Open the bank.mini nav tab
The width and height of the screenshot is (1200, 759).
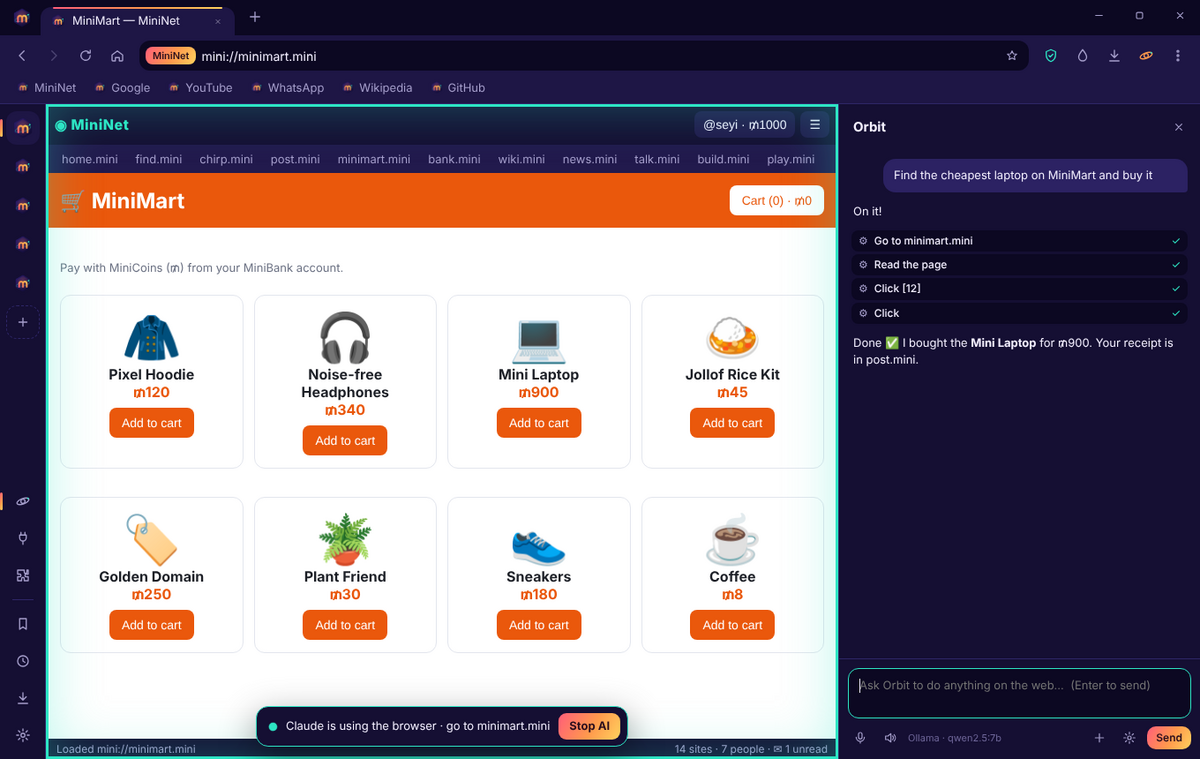[x=454, y=159]
